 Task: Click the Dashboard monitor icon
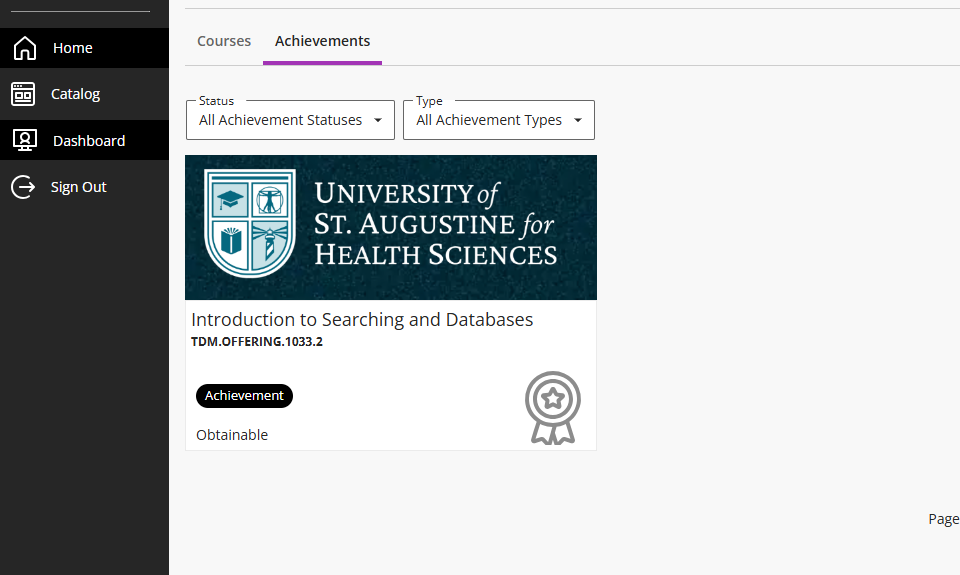point(24,140)
